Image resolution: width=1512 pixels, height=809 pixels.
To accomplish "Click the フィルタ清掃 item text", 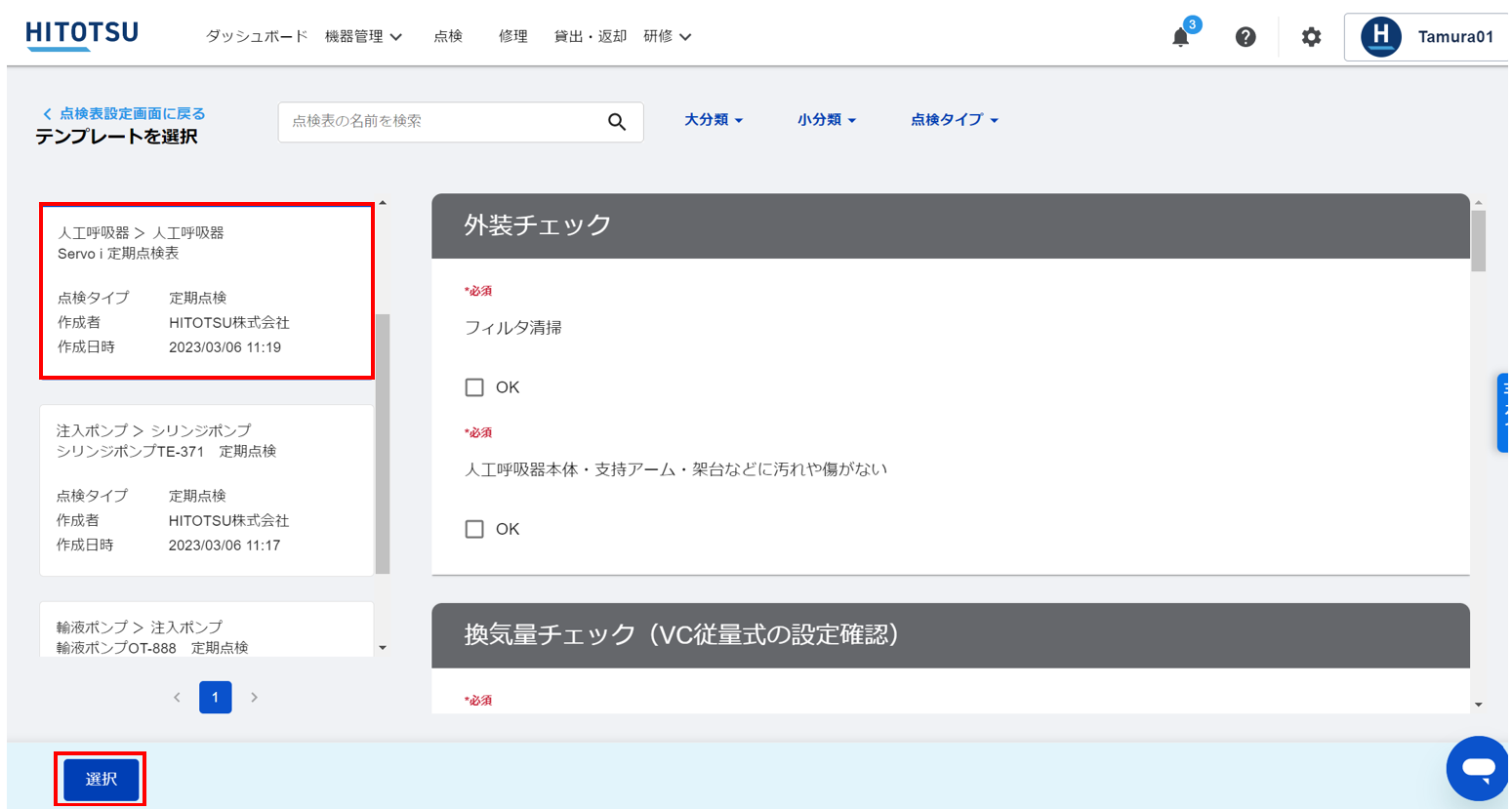I will tap(513, 328).
